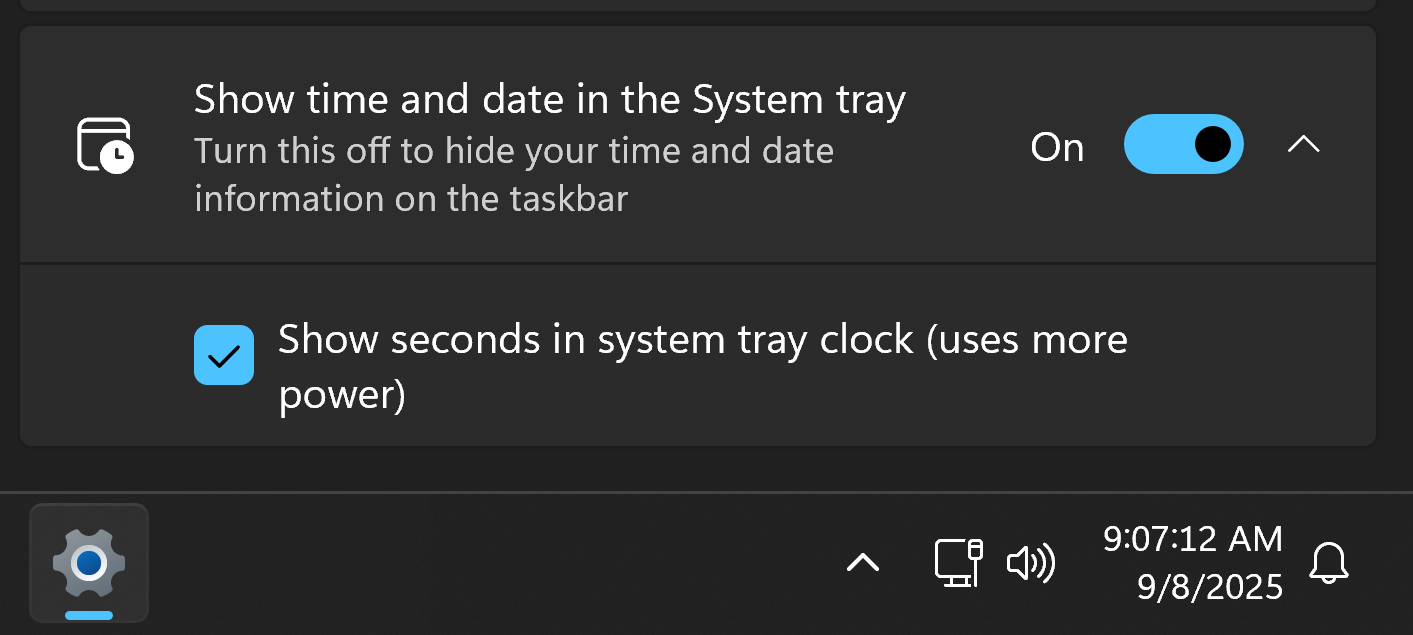The image size is (1413, 635).
Task: Click the blue indicator under Settings icon
Action: pyautogui.click(x=89, y=615)
